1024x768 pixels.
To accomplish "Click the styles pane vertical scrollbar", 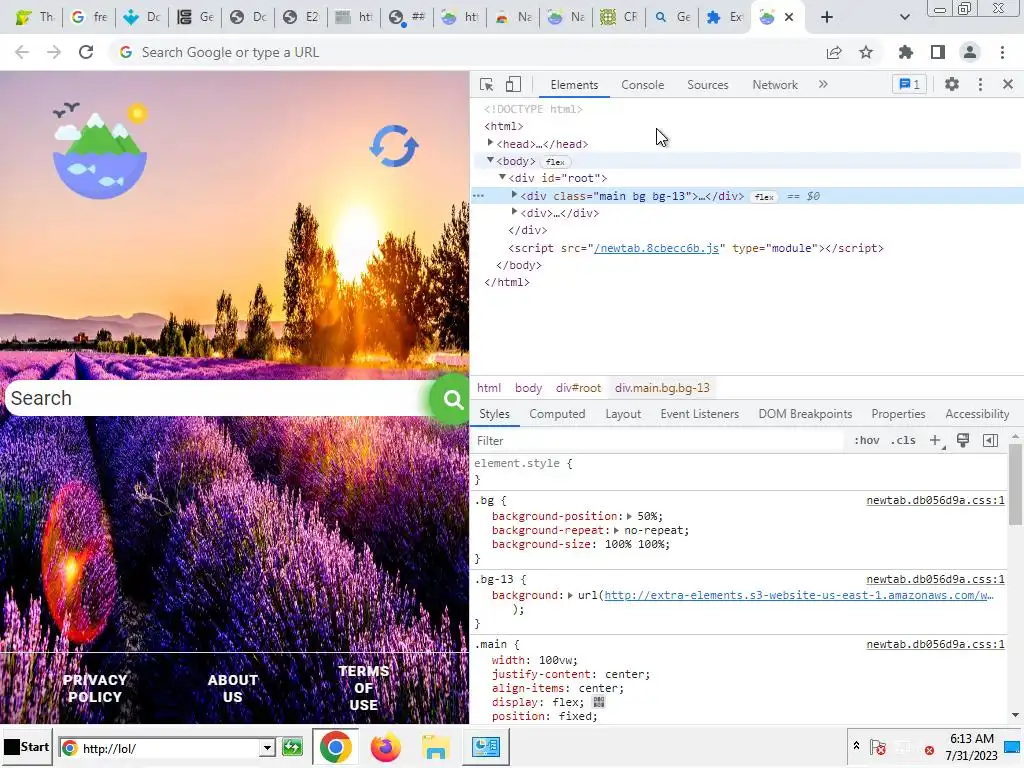I will pos(1015,485).
